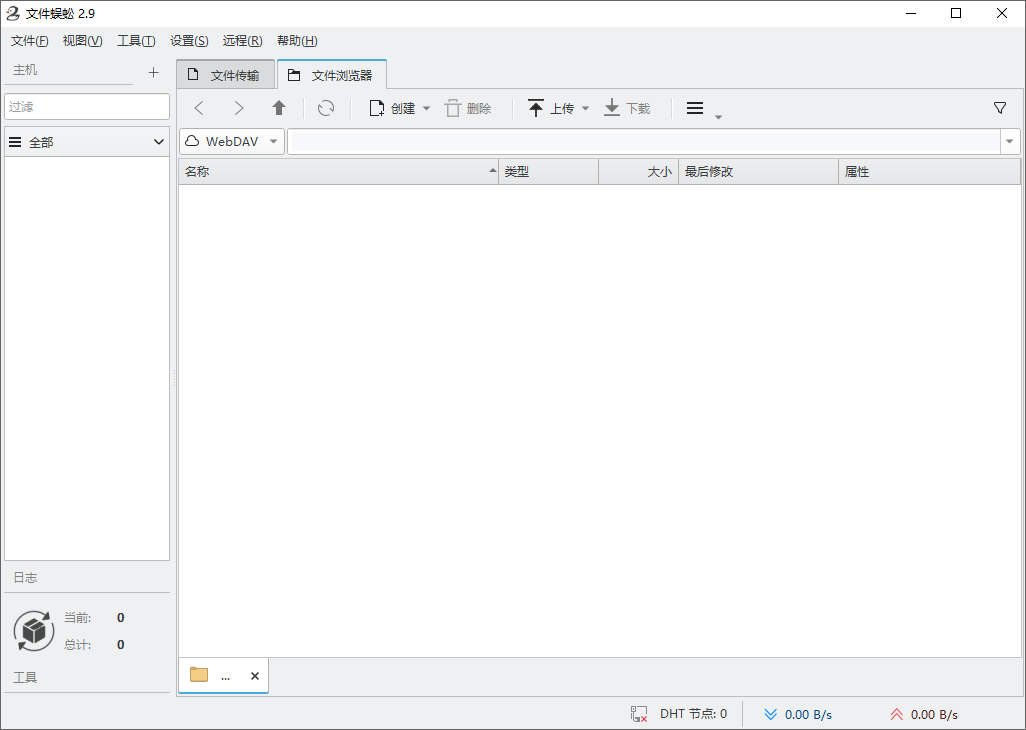
Task: Go forward with the right arrow
Action: (x=239, y=108)
